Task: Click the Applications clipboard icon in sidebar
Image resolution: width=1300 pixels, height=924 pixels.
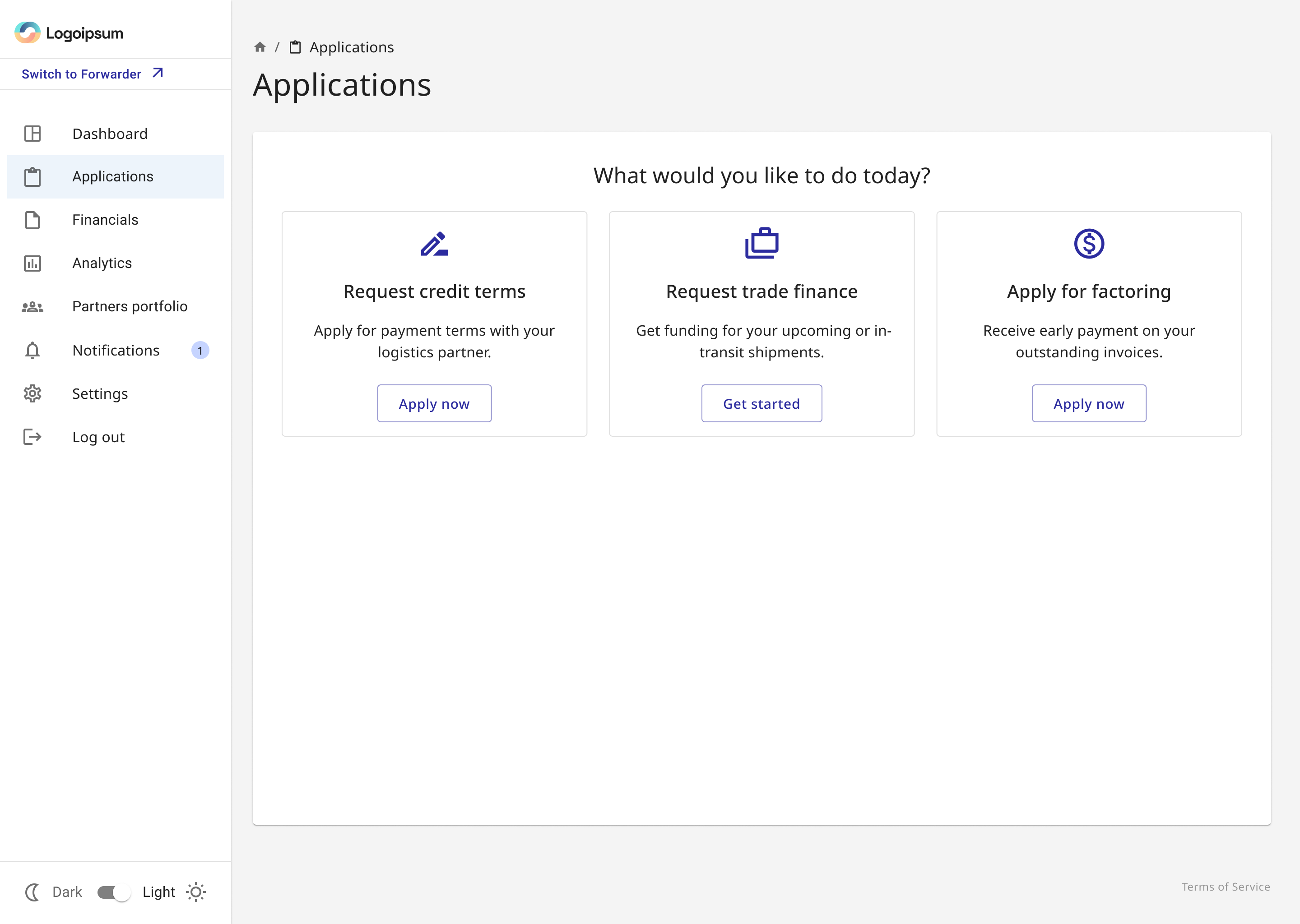Action: (32, 176)
